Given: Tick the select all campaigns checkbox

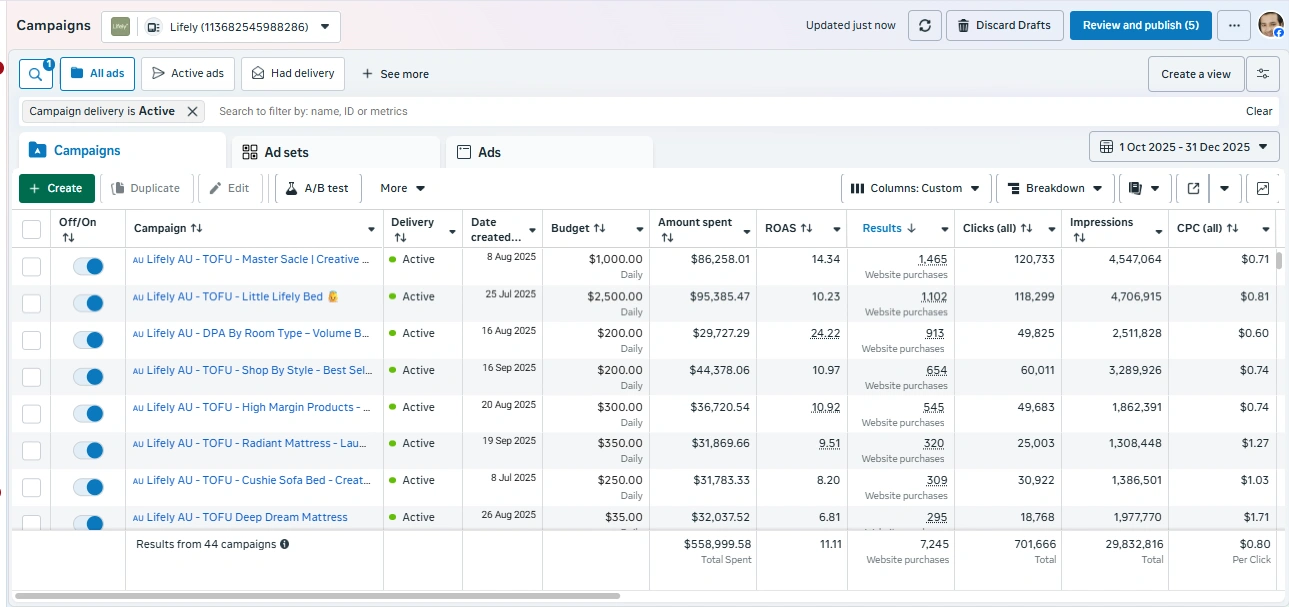Looking at the screenshot, I should click(32, 230).
